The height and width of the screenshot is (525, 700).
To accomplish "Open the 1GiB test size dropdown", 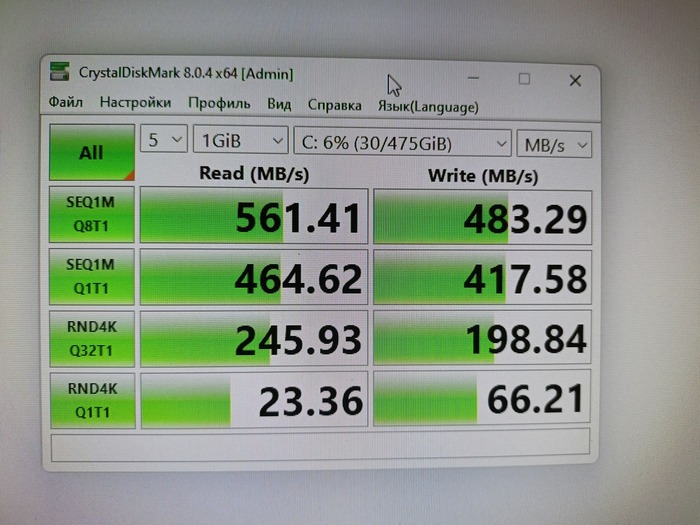I will 241,141.
